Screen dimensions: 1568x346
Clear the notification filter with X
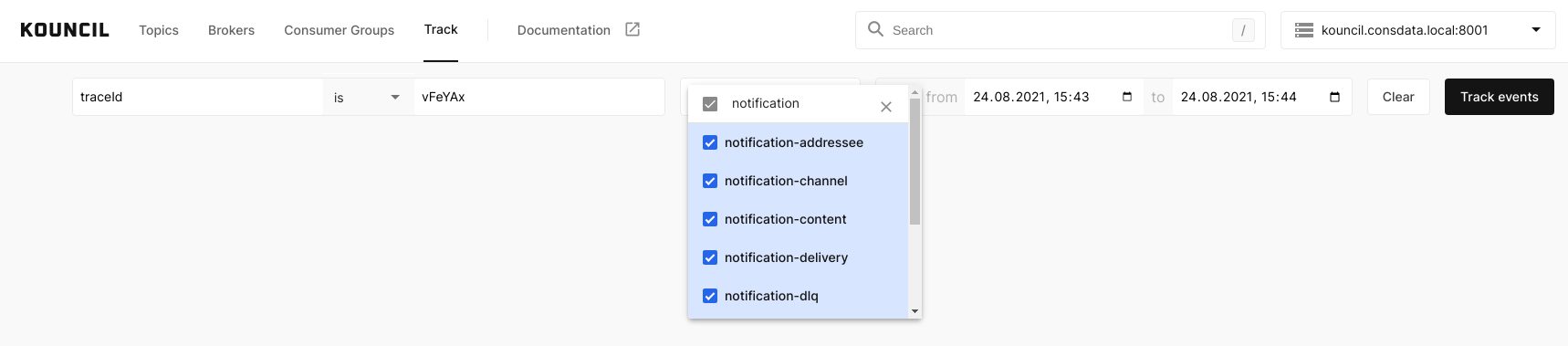coord(886,107)
